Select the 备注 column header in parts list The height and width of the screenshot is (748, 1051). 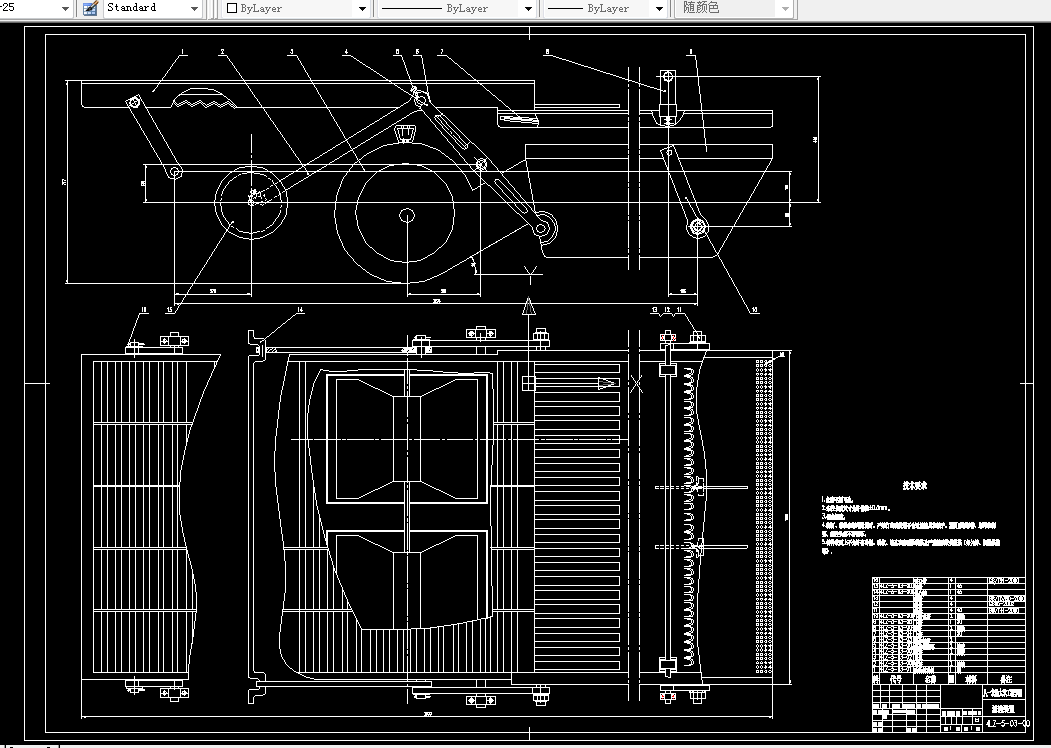click(1006, 679)
